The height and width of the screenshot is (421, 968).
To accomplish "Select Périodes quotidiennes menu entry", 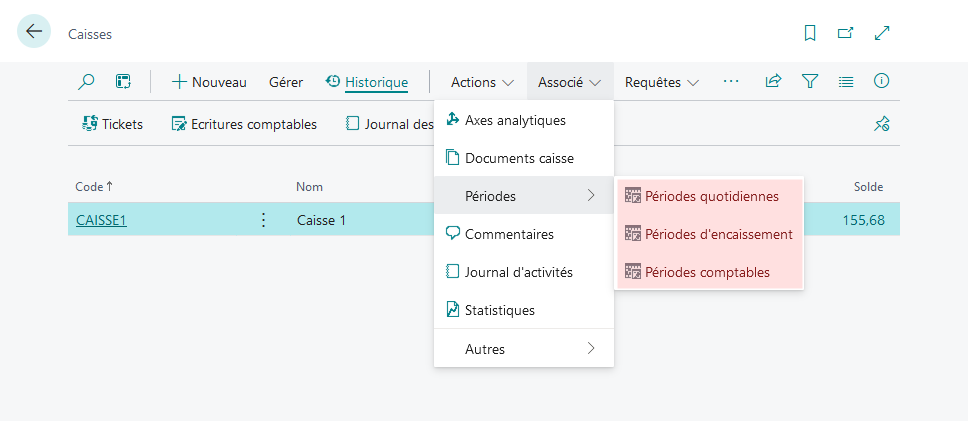I will (x=709, y=196).
